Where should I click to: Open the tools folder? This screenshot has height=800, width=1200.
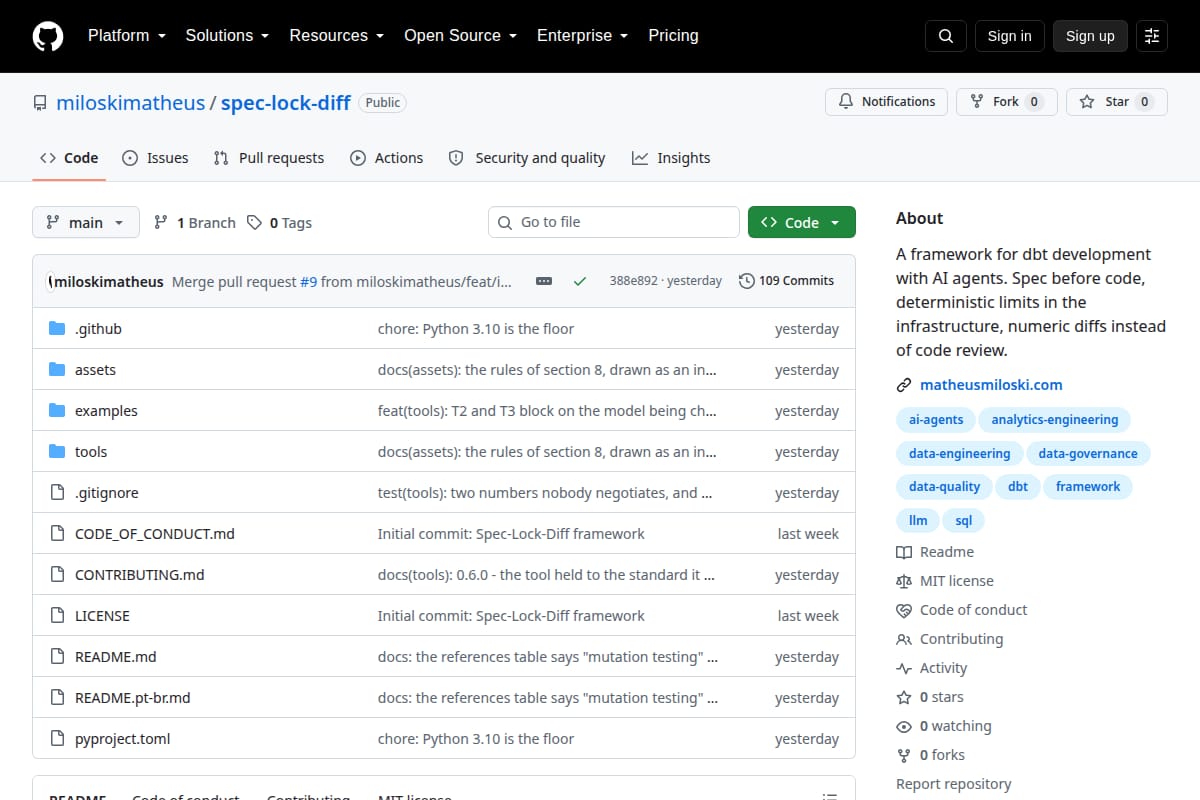click(91, 452)
